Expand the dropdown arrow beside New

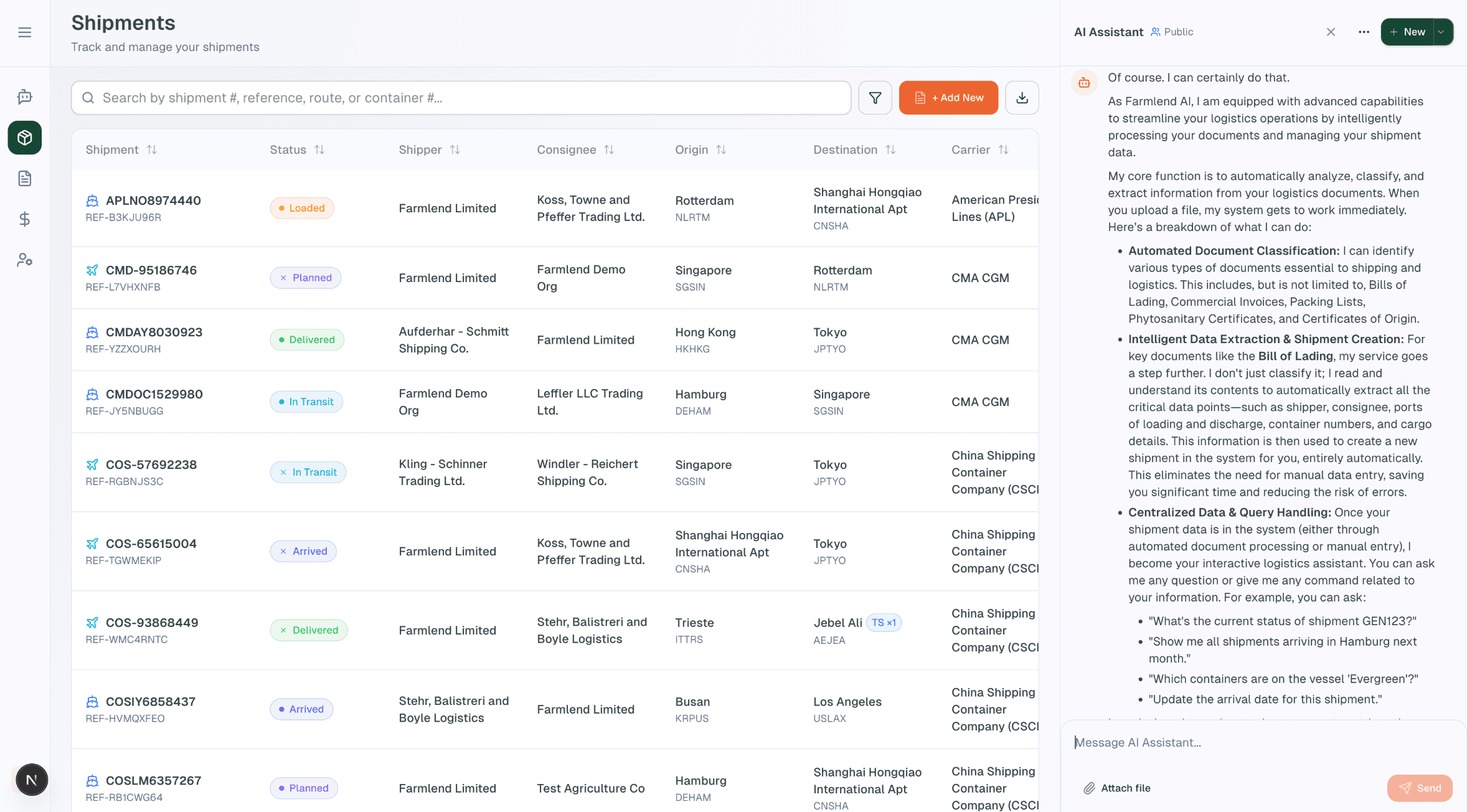[x=1441, y=32]
